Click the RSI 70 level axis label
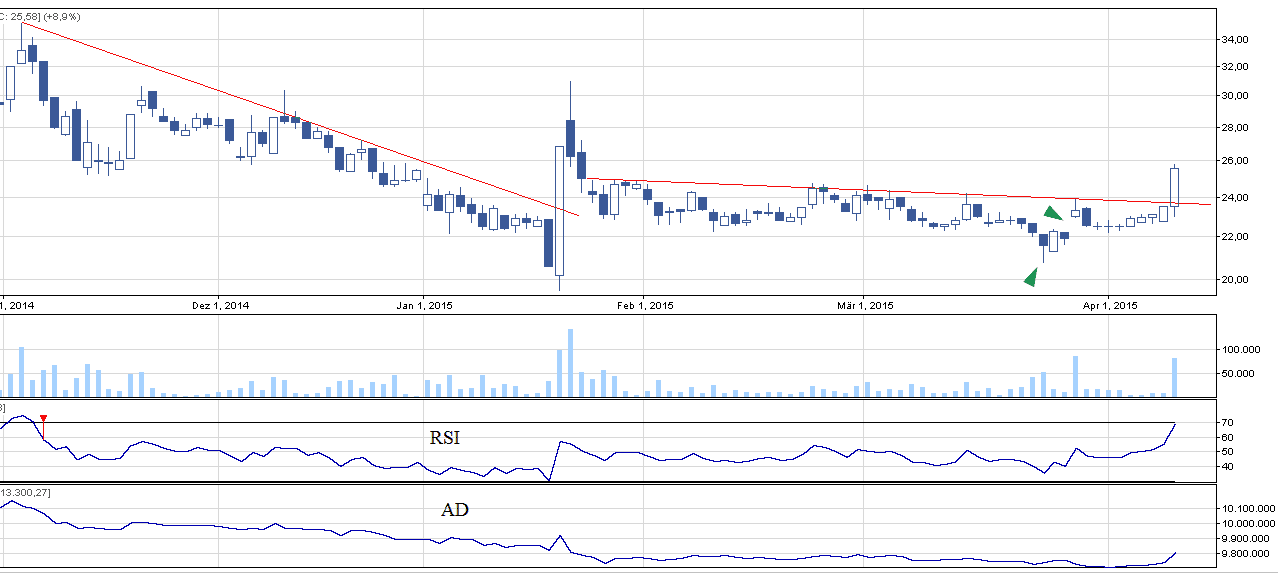Screen dimensions: 1278x574 tap(1228, 423)
